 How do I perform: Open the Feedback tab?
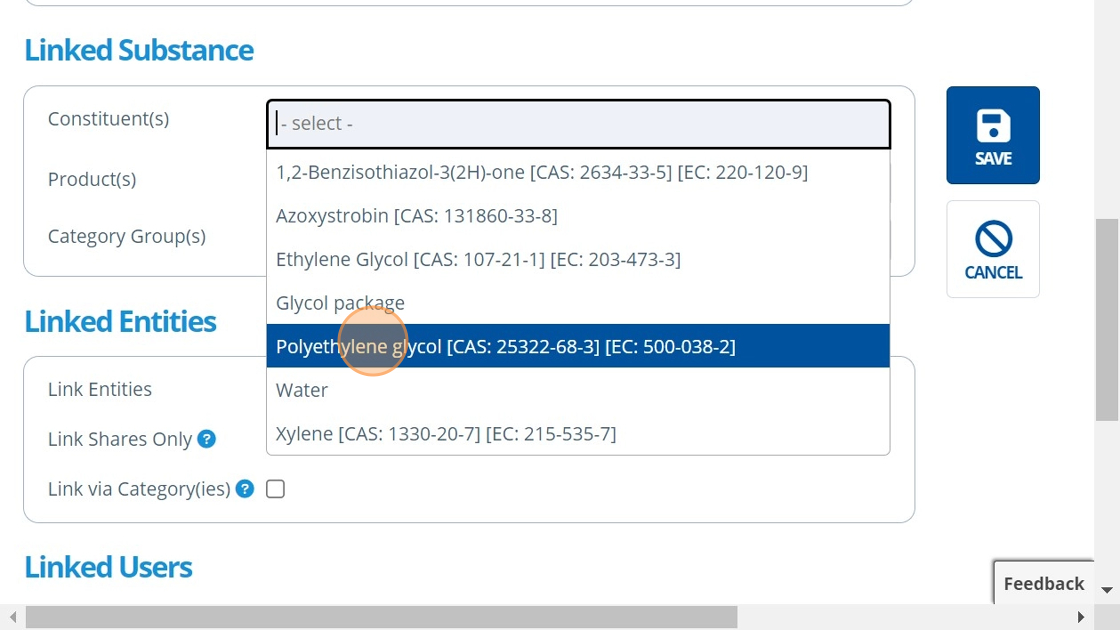point(1043,583)
